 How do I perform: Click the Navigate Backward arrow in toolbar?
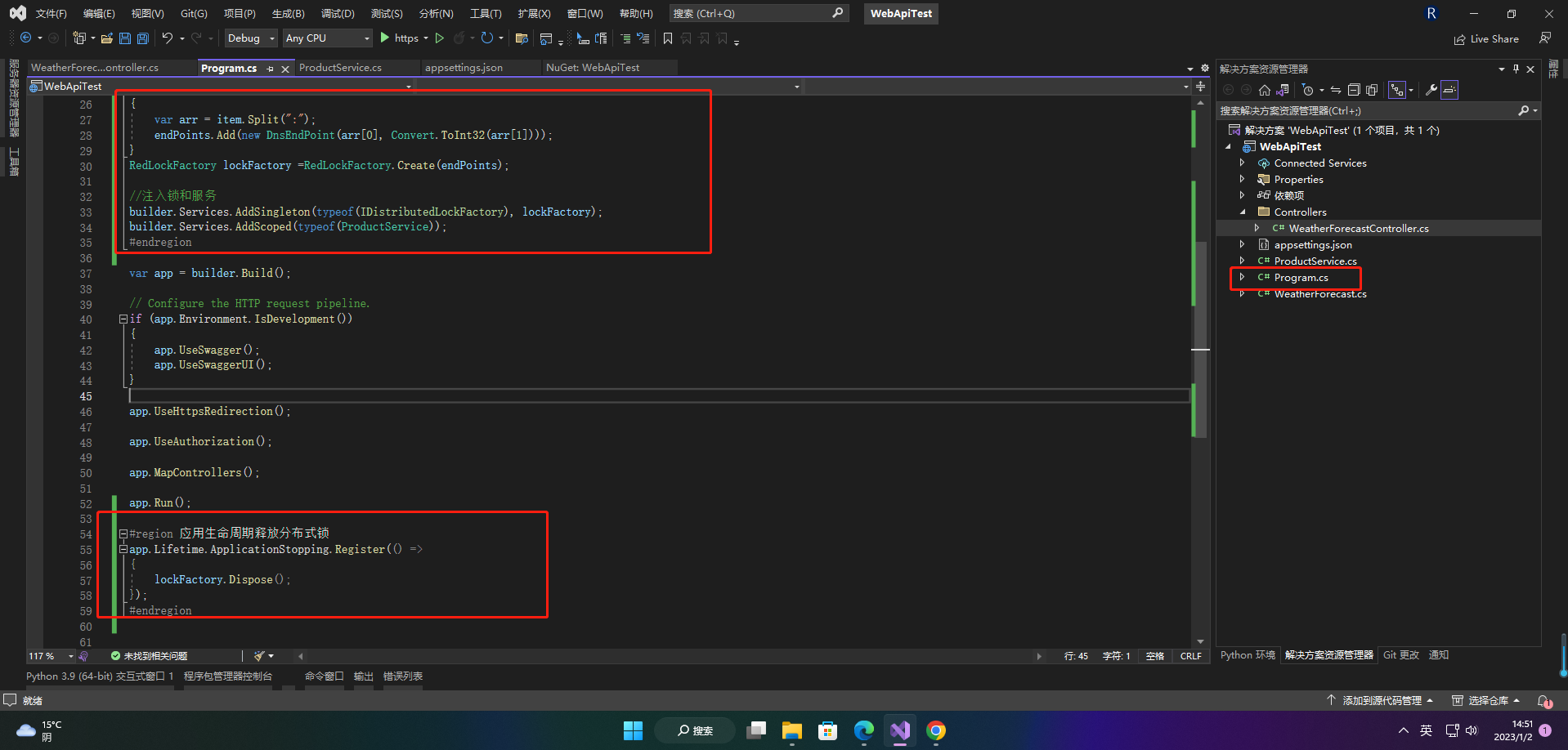coord(26,38)
